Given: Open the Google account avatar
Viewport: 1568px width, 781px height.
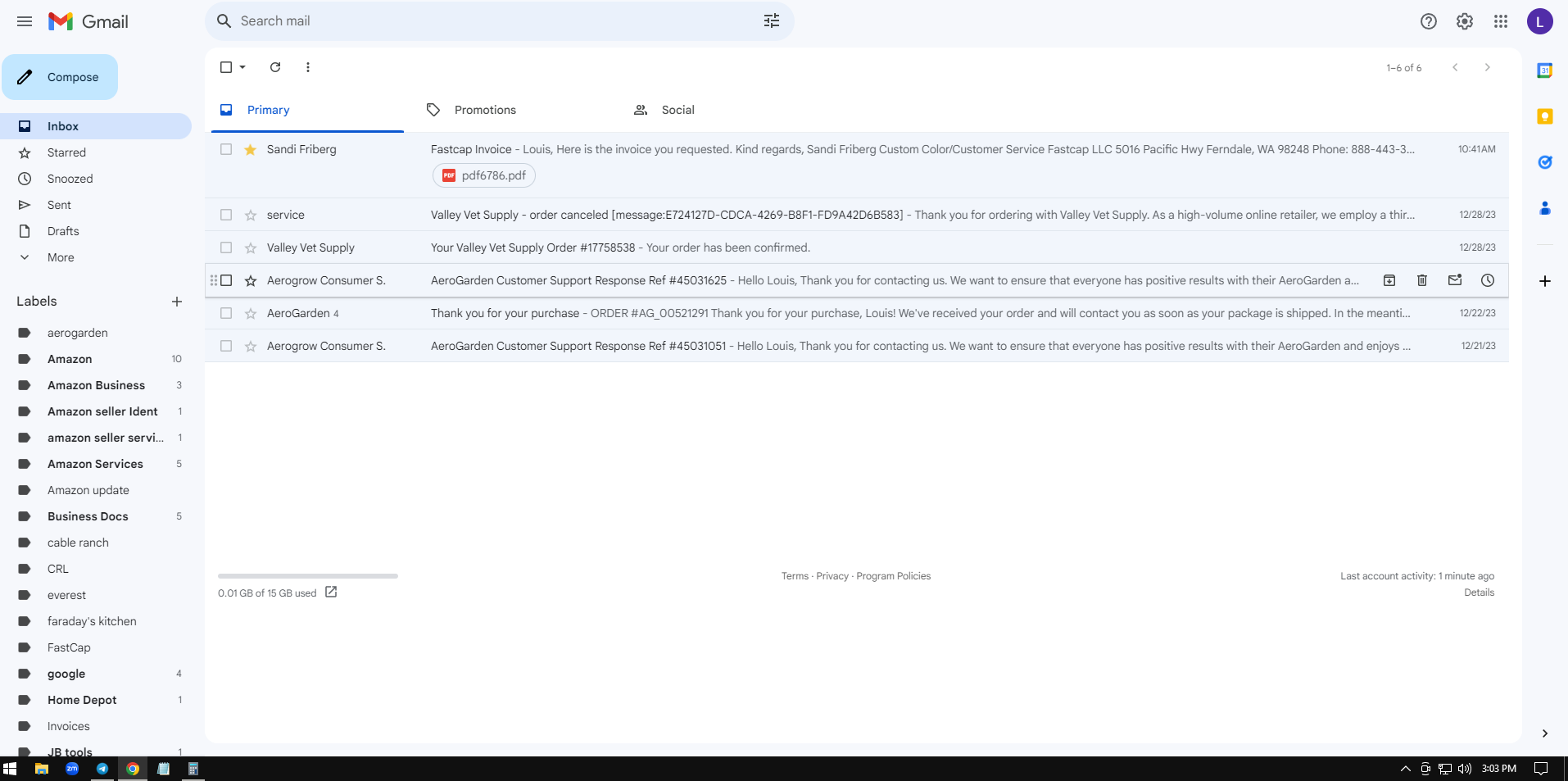Looking at the screenshot, I should click(1540, 21).
